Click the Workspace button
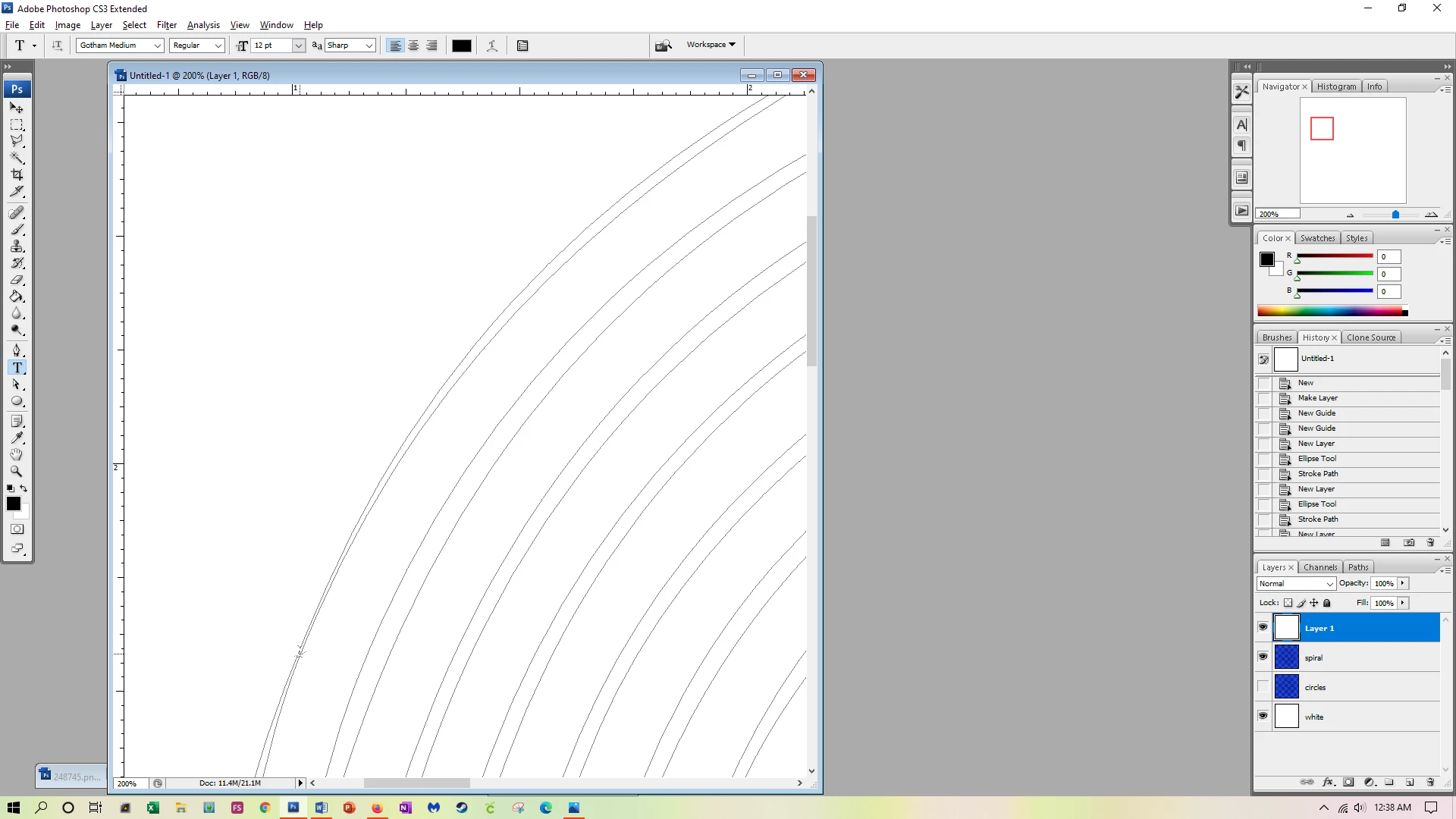 tap(711, 45)
